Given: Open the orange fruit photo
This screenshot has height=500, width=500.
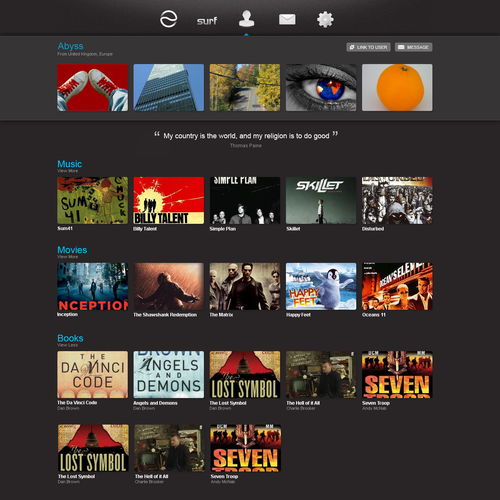Looking at the screenshot, I should click(397, 87).
